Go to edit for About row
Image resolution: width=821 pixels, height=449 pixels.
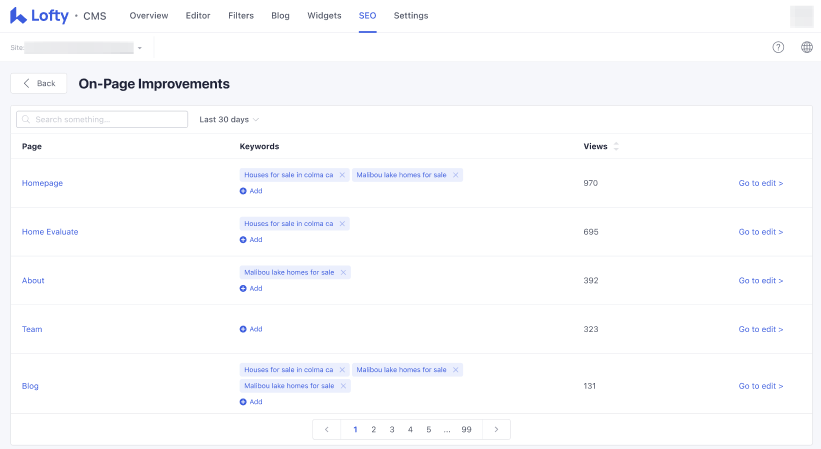[x=761, y=280]
